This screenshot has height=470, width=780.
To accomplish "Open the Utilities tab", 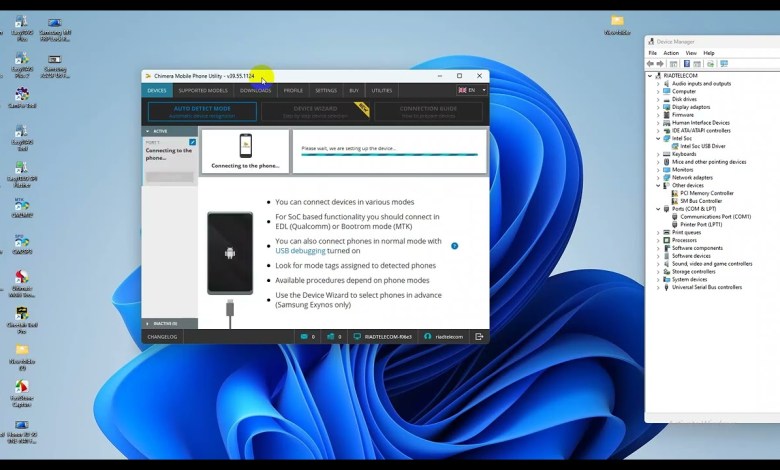I will click(x=382, y=91).
